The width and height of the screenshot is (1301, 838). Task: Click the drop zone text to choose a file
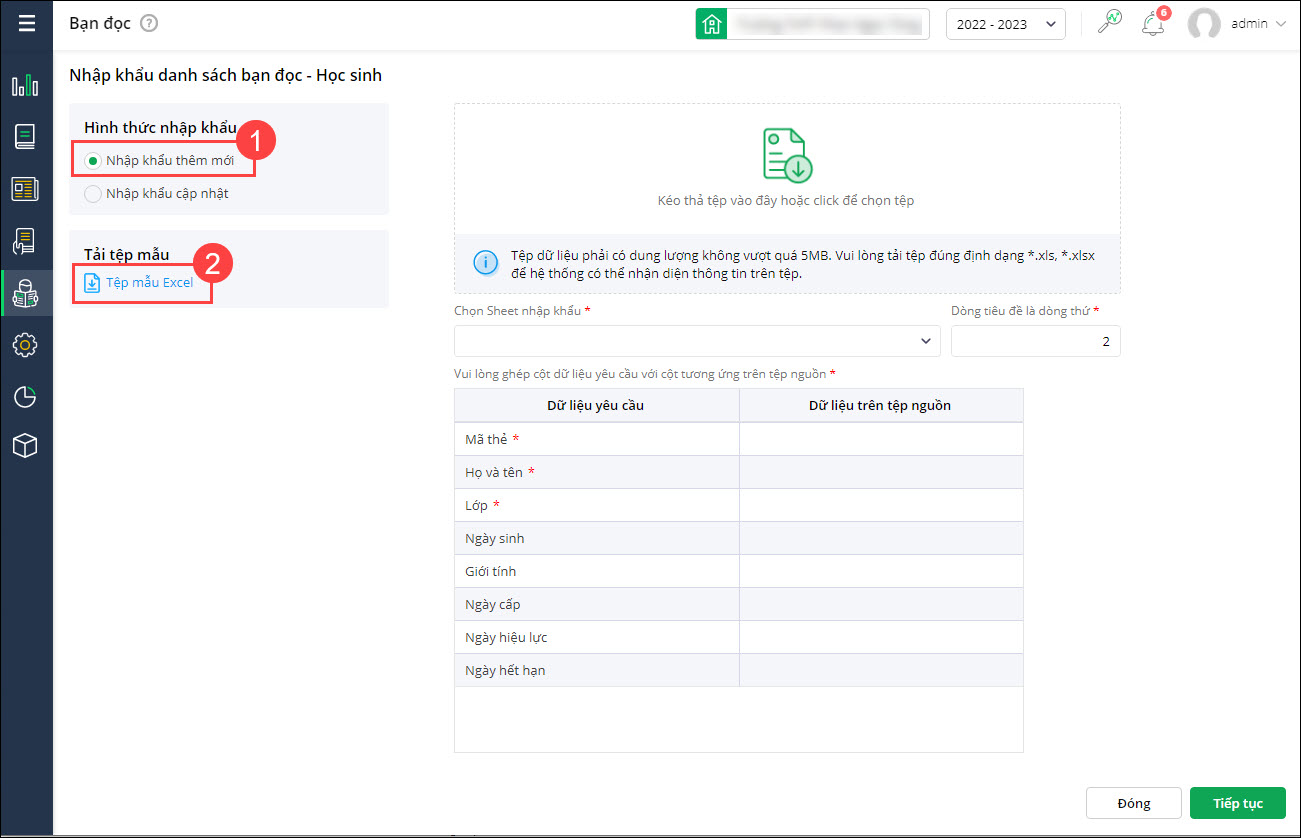786,200
